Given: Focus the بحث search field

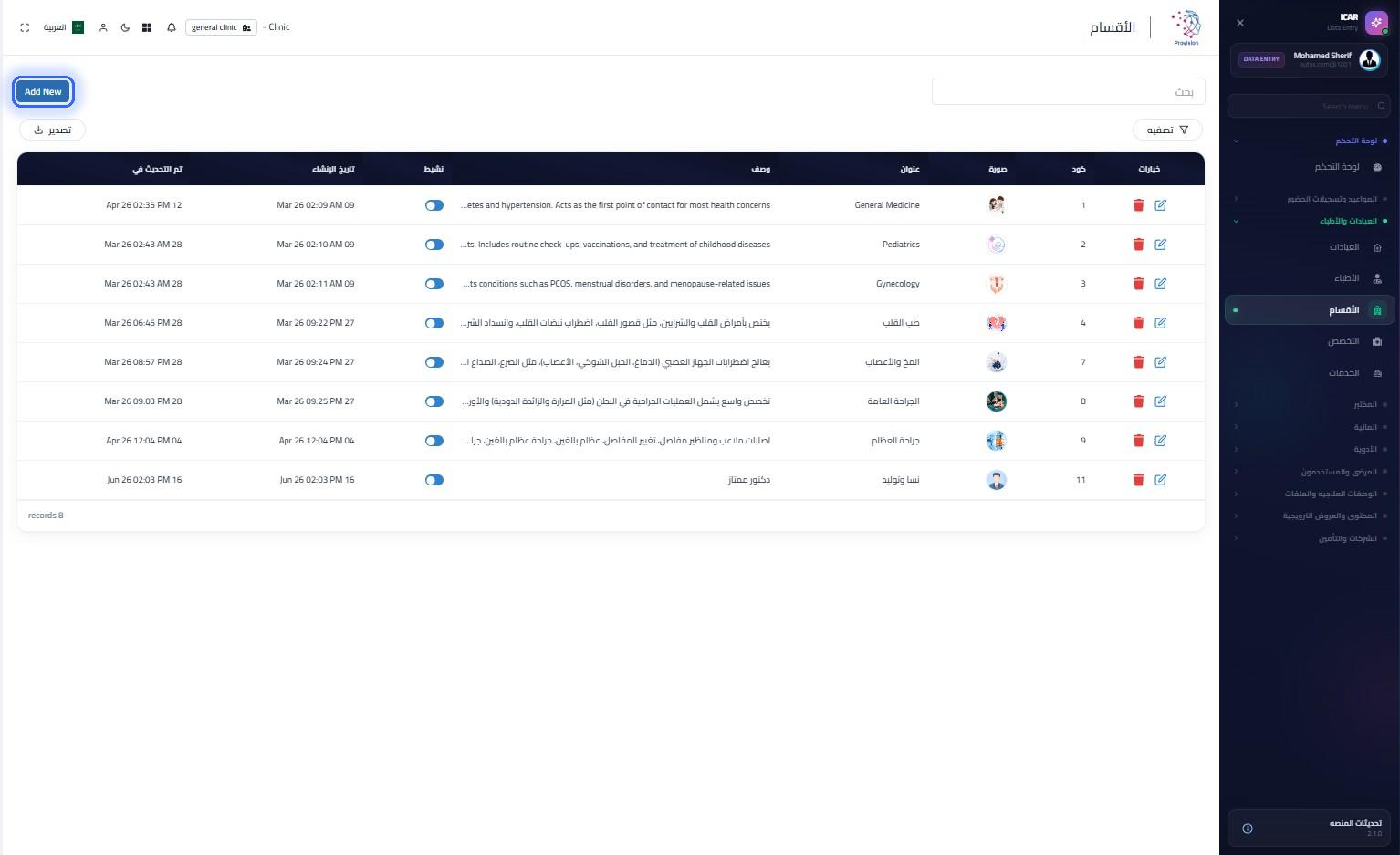Looking at the screenshot, I should [1068, 91].
